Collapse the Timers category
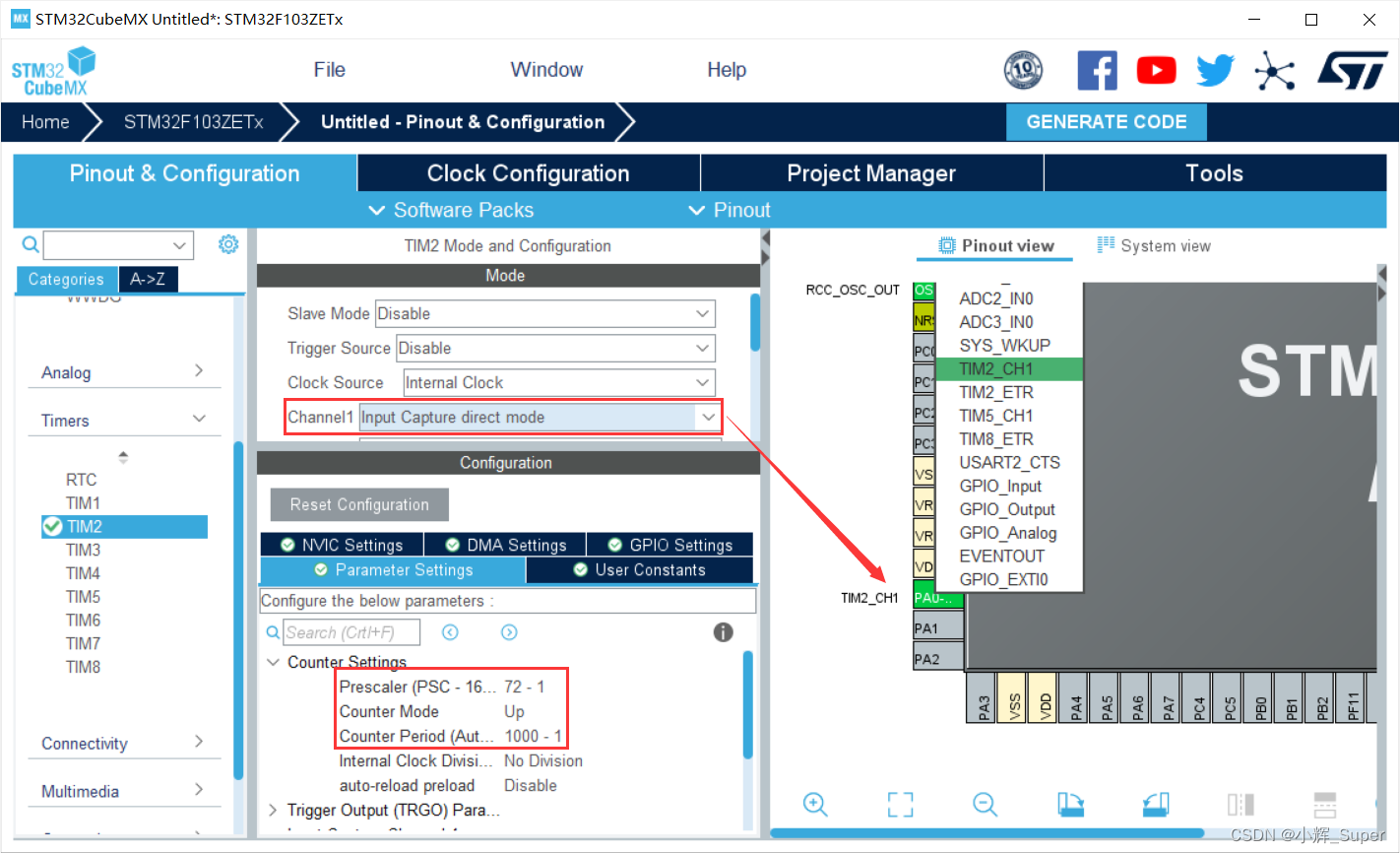This screenshot has height=853, width=1400. pyautogui.click(x=124, y=421)
